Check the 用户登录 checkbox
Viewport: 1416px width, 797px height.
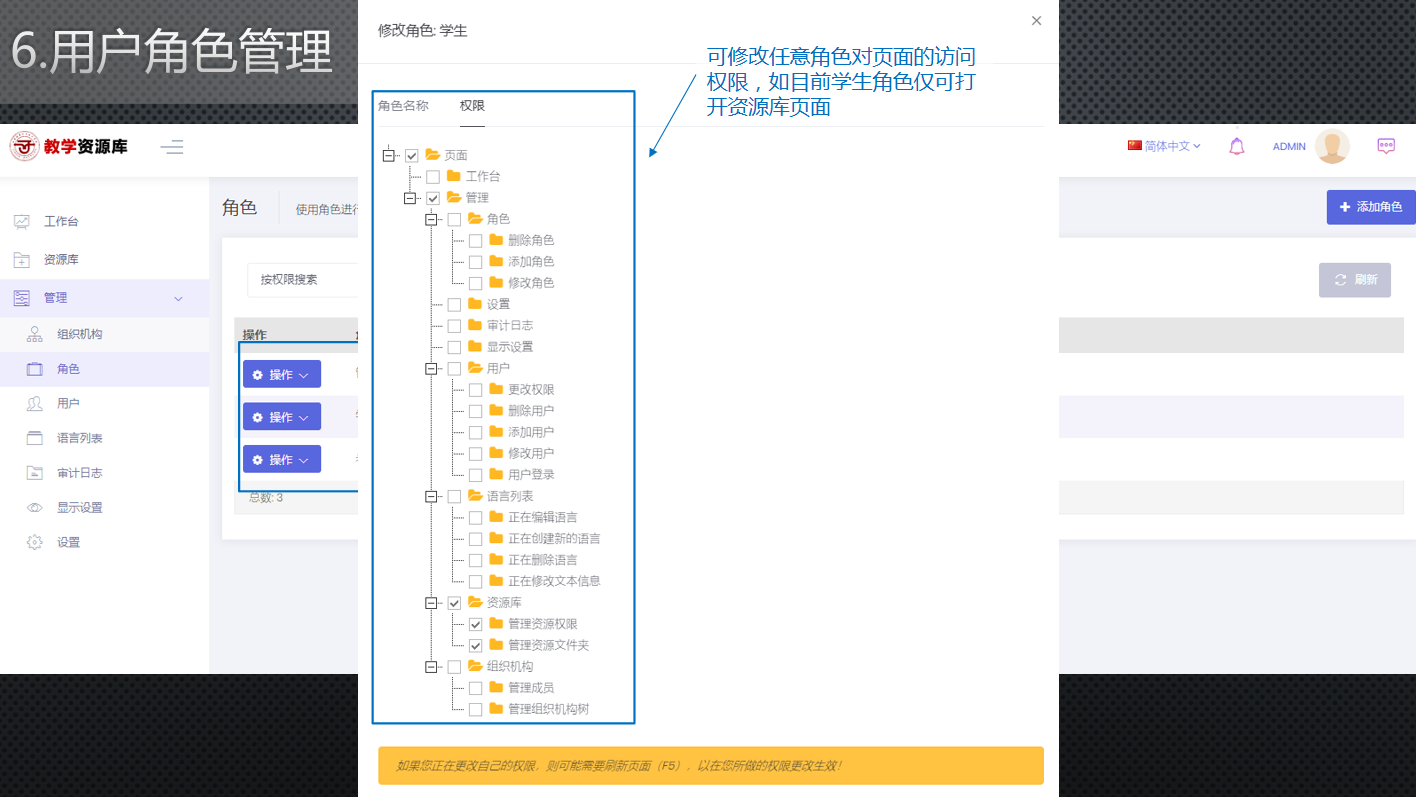tap(475, 475)
